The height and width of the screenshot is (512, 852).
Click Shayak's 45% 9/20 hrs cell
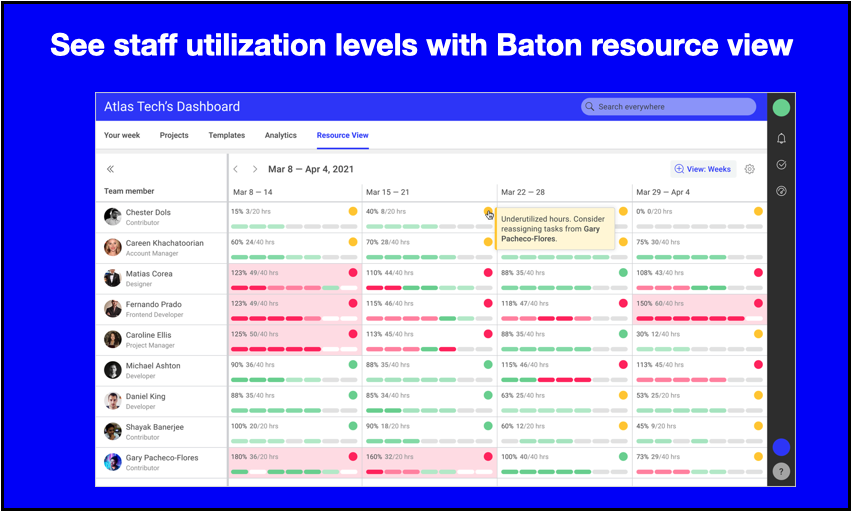coord(700,433)
